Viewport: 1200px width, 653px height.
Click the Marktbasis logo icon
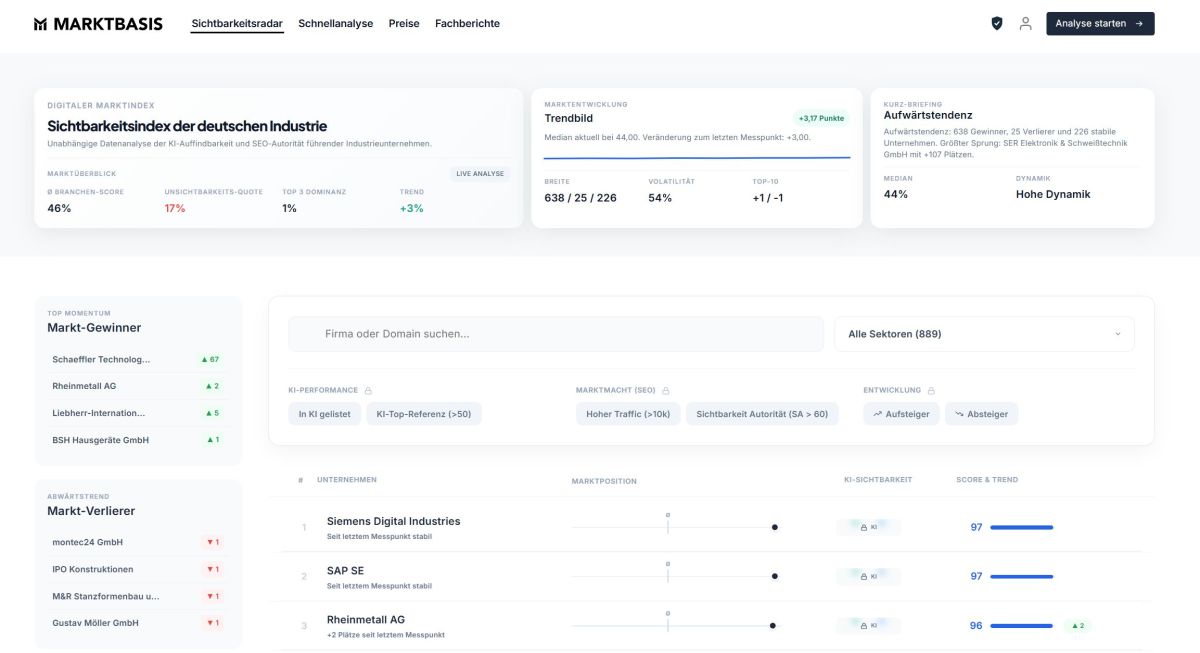pyautogui.click(x=40, y=22)
